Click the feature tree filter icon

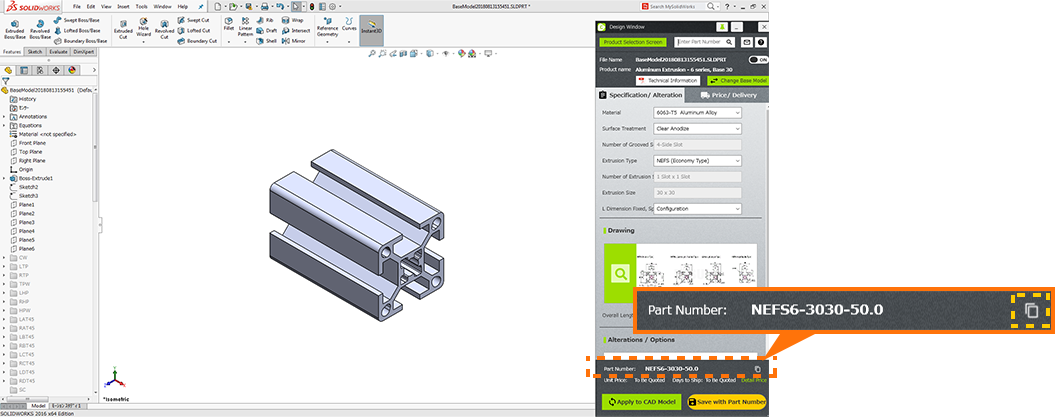click(6, 81)
